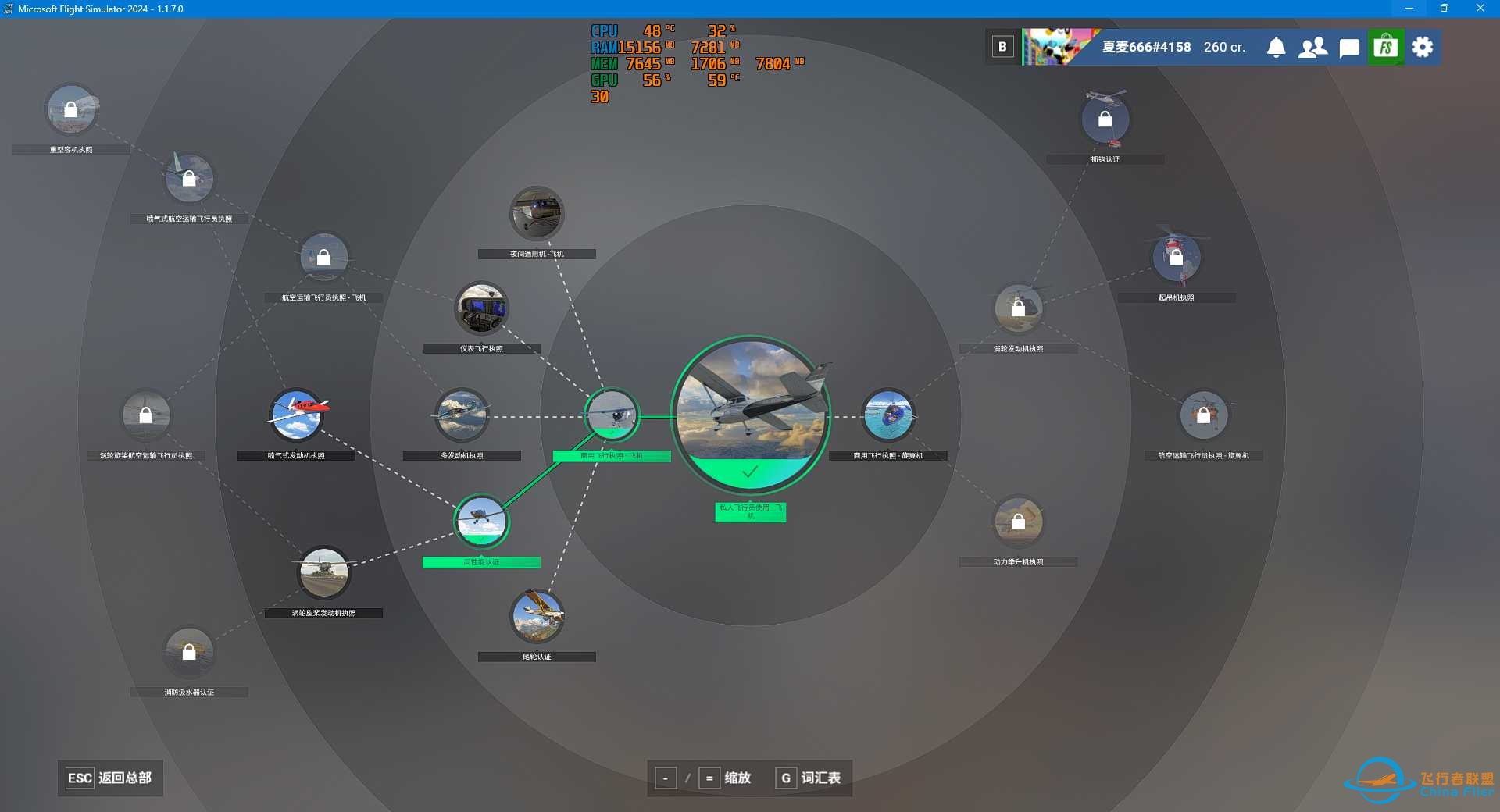Click the 喷气式发动机执照 label
The height and width of the screenshot is (812, 1500).
[296, 455]
